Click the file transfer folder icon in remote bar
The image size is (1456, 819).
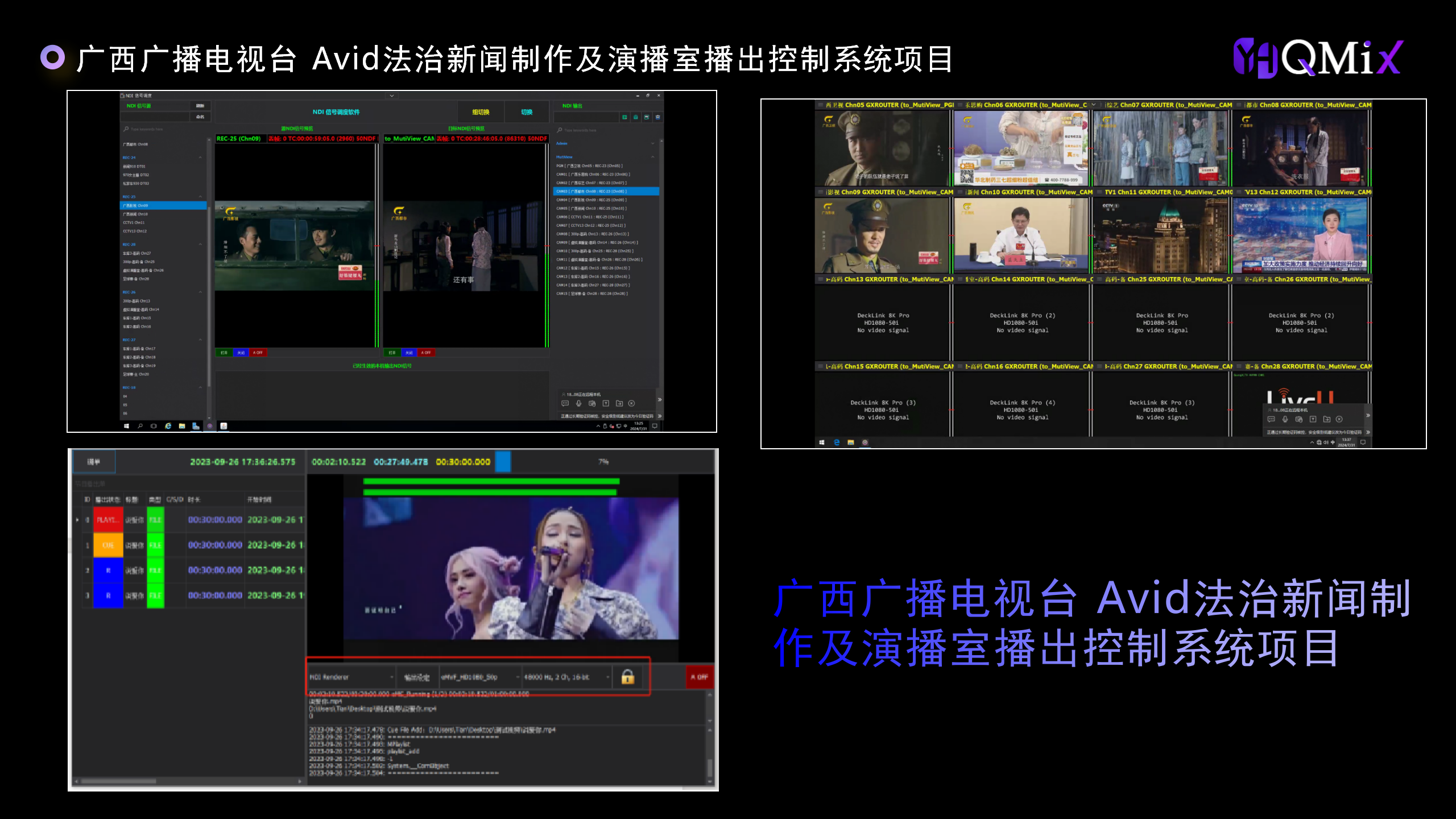tap(619, 403)
